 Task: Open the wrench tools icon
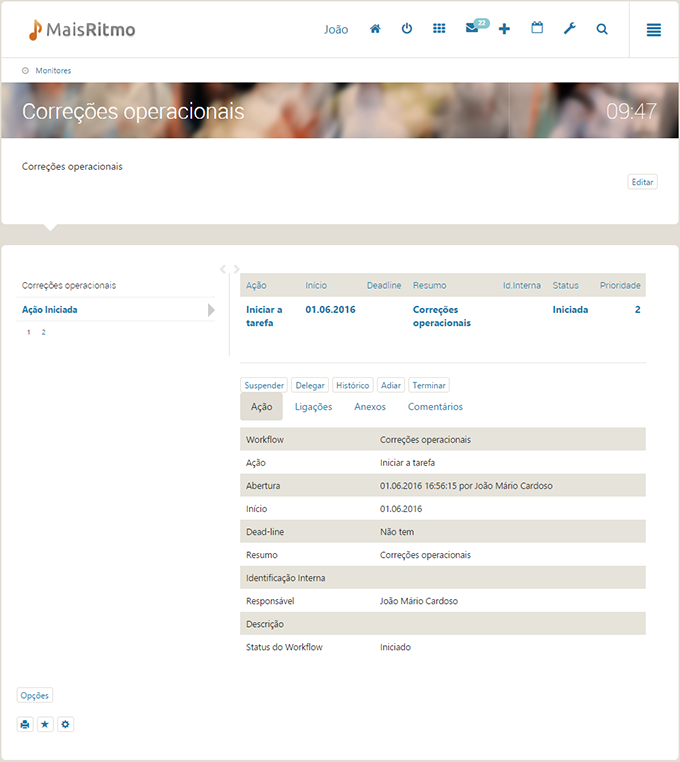tap(569, 29)
